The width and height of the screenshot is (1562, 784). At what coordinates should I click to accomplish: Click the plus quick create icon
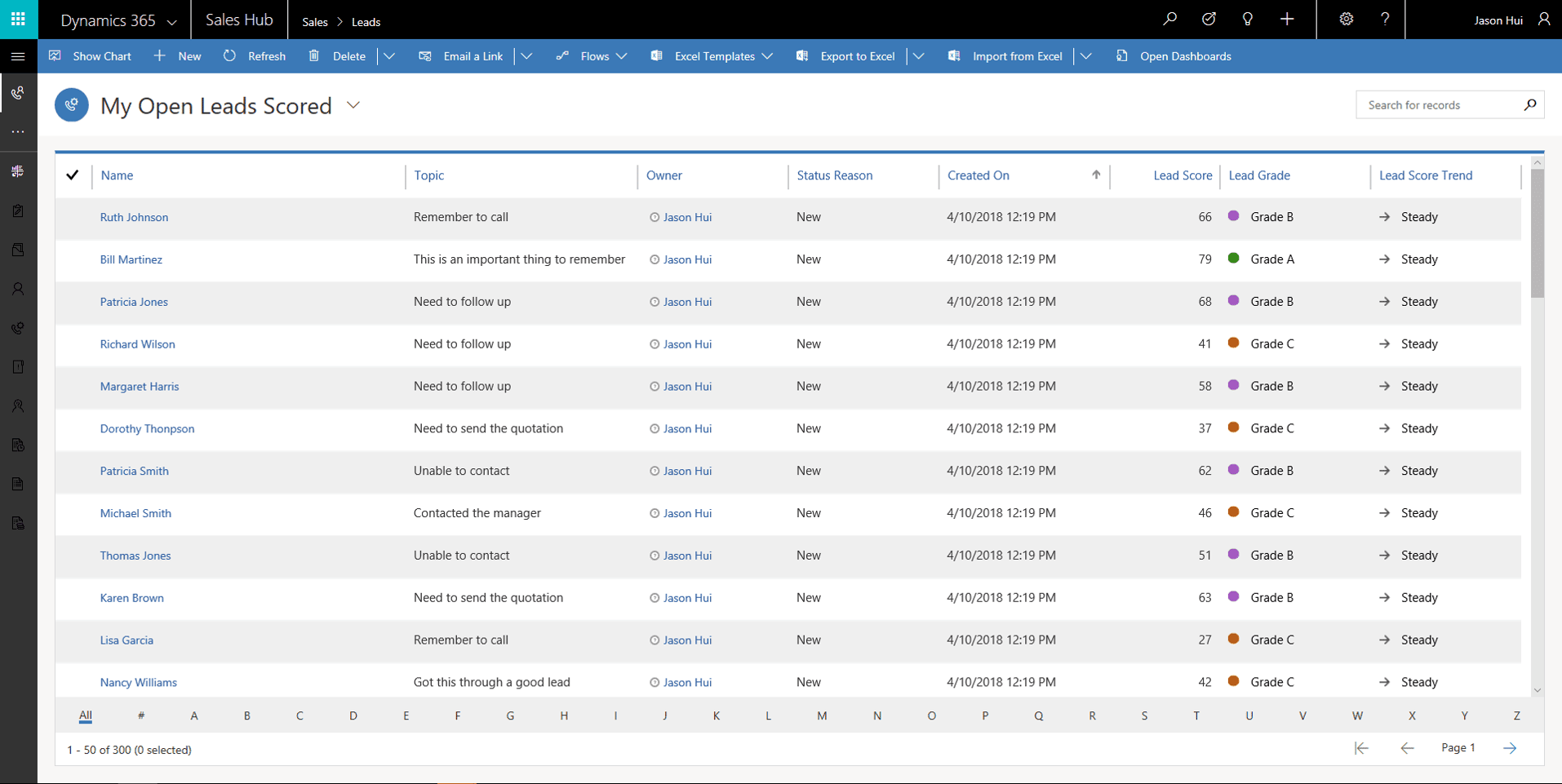pos(1287,19)
